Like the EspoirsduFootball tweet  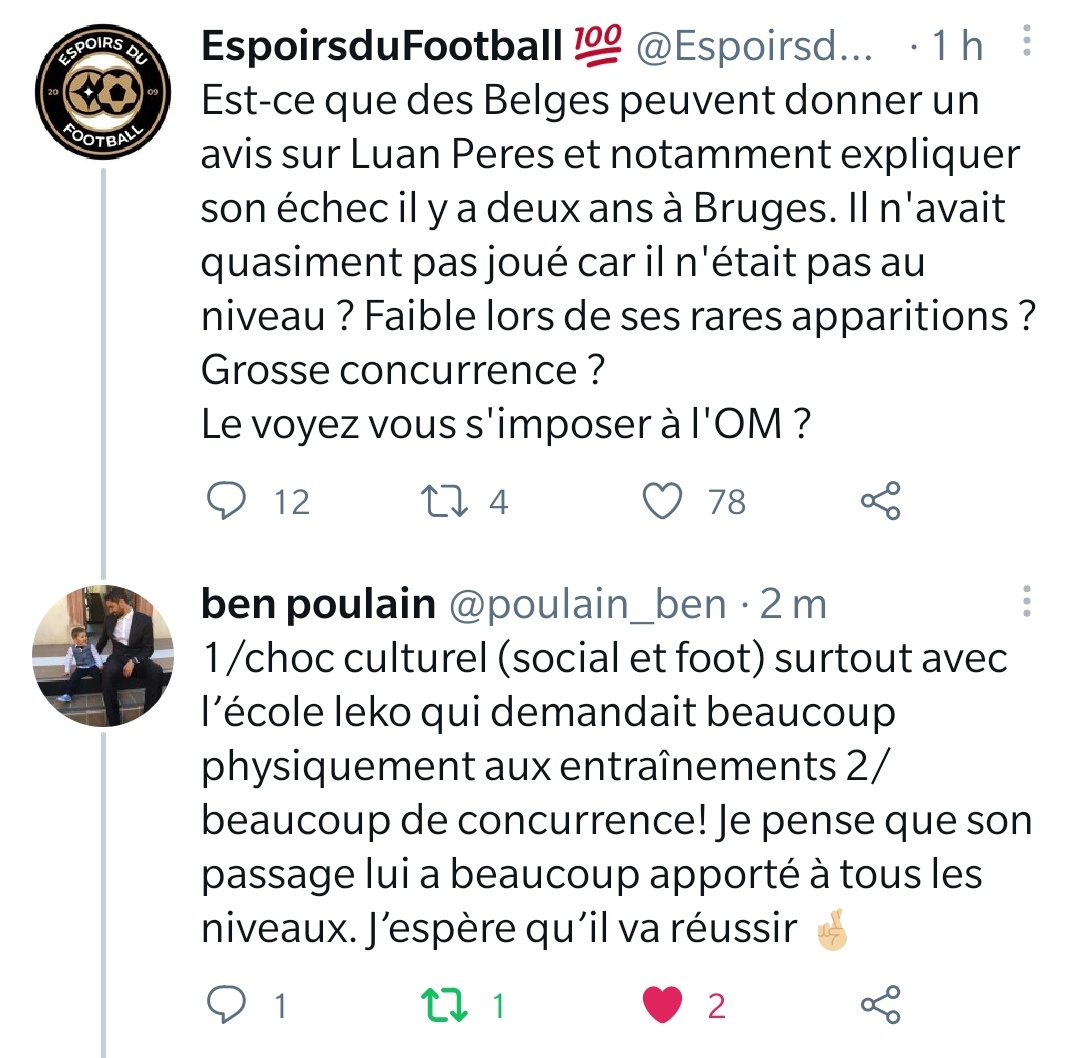coord(661,501)
